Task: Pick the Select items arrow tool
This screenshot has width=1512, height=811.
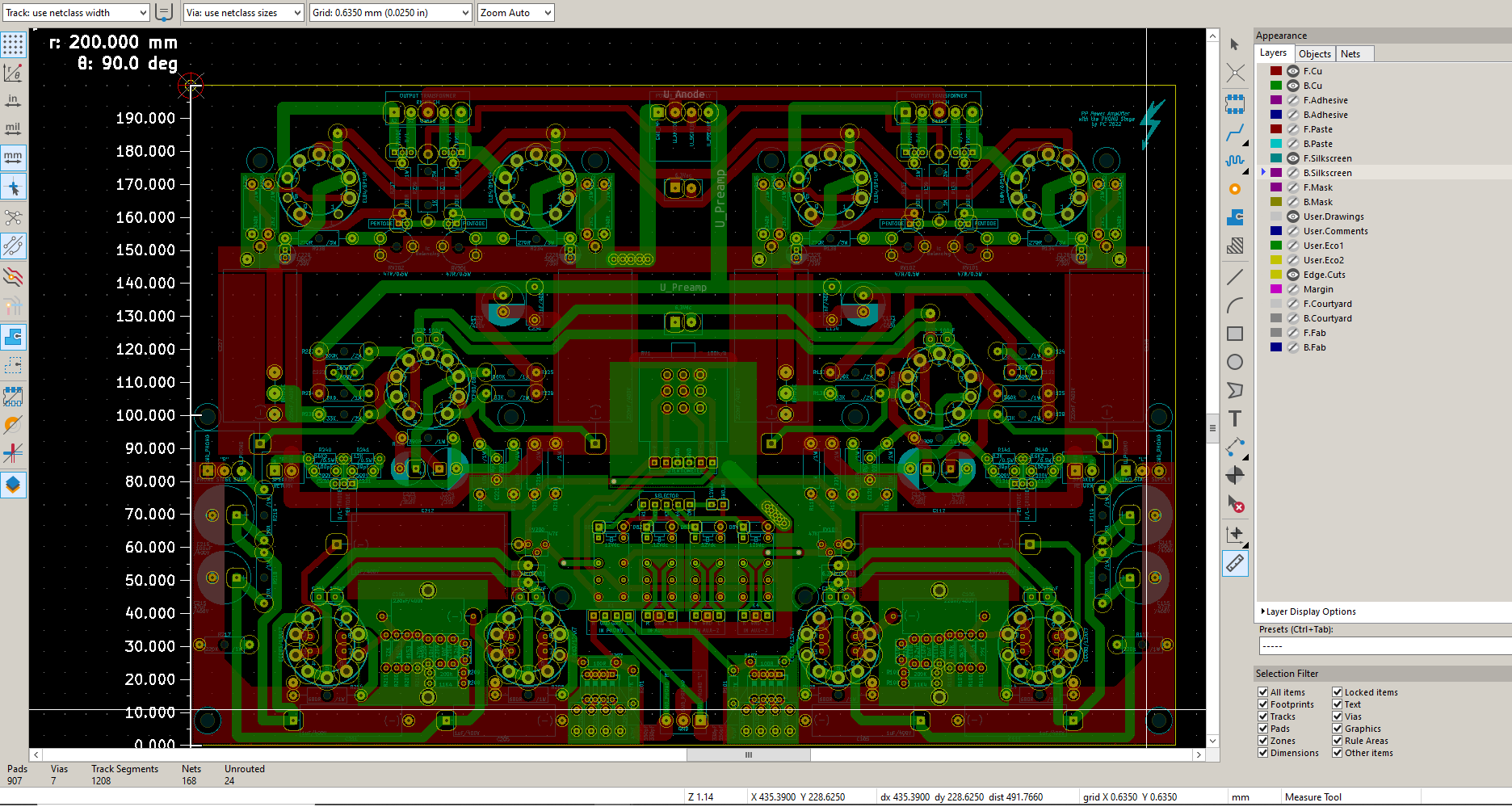Action: click(x=1235, y=45)
